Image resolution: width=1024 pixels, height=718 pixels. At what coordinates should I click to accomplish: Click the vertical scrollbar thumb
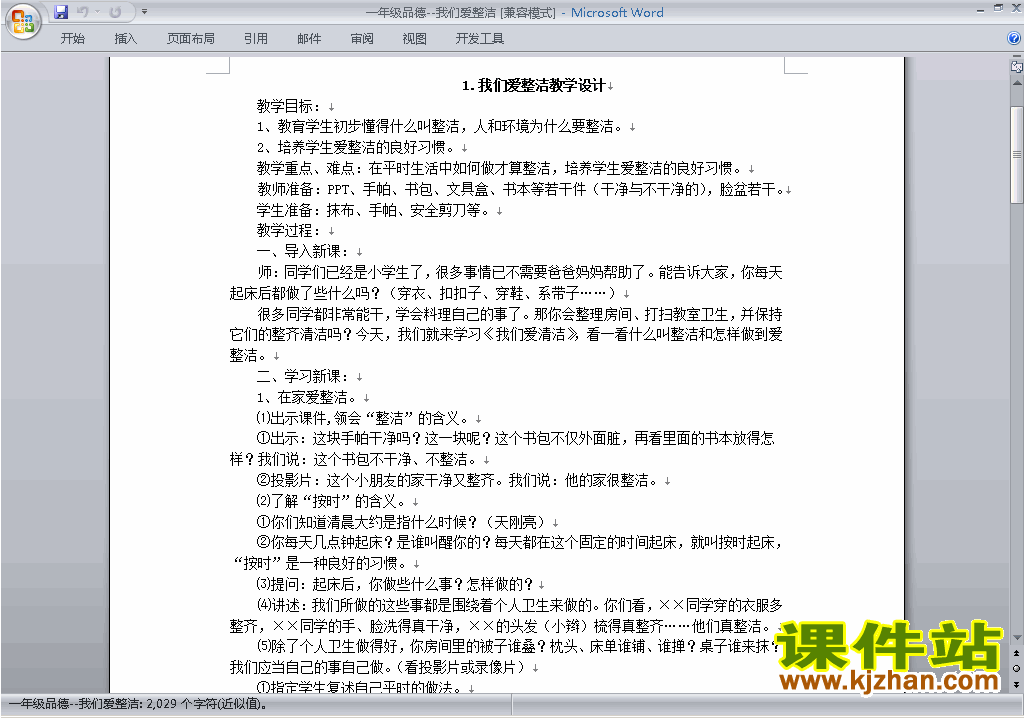(x=1017, y=155)
